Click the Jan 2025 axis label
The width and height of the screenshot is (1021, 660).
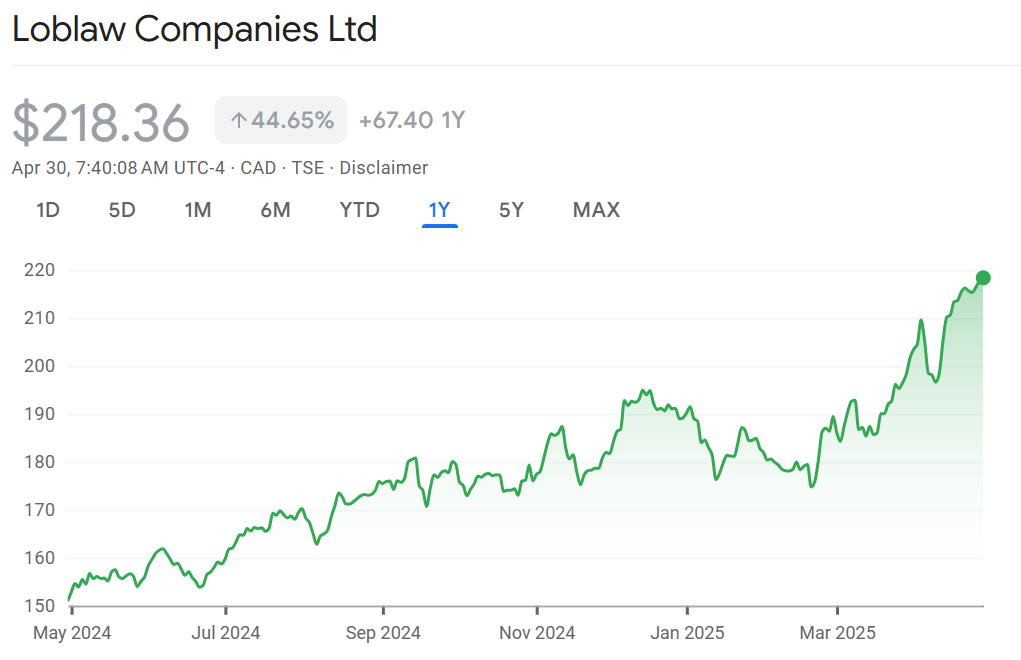coord(687,633)
